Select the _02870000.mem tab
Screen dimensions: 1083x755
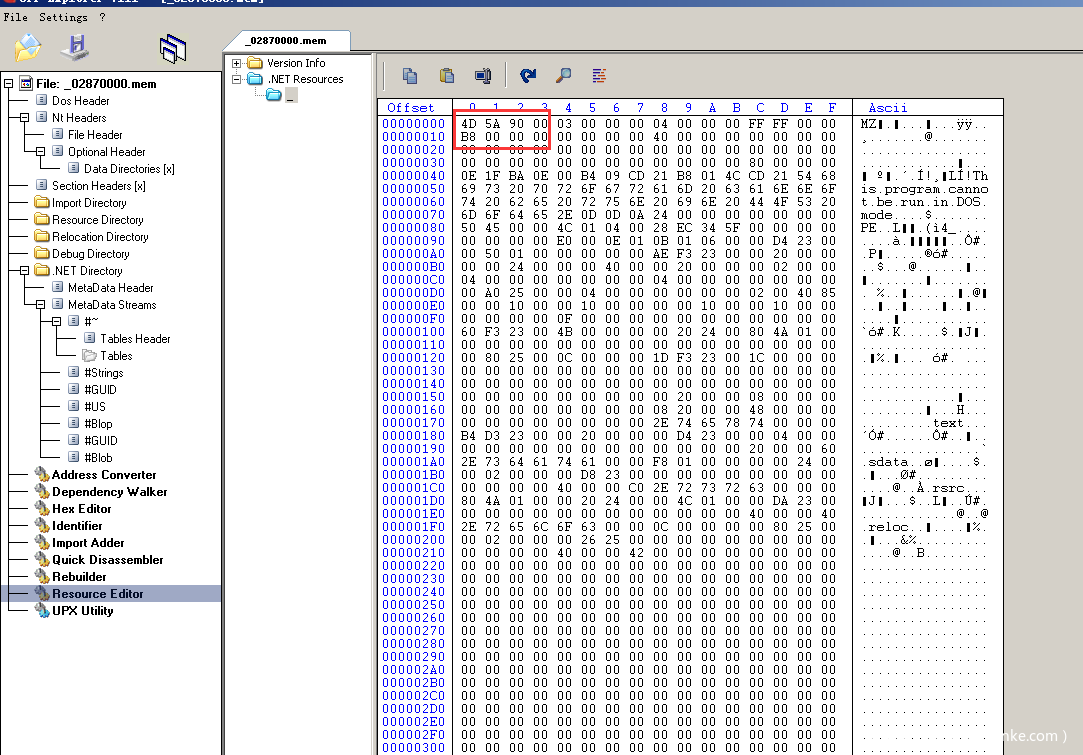coord(285,41)
